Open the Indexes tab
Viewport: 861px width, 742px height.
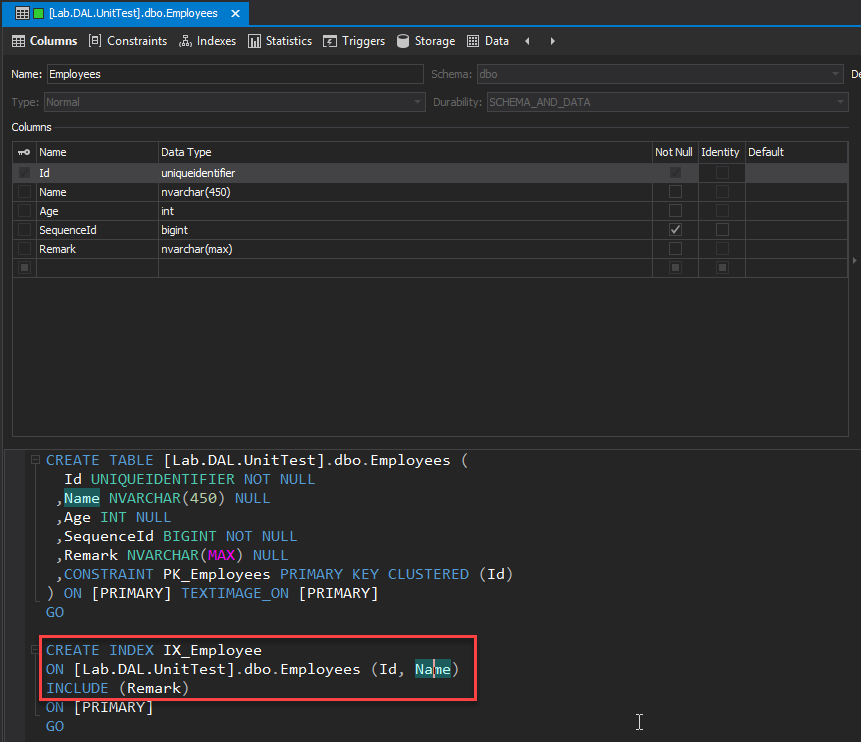207,41
